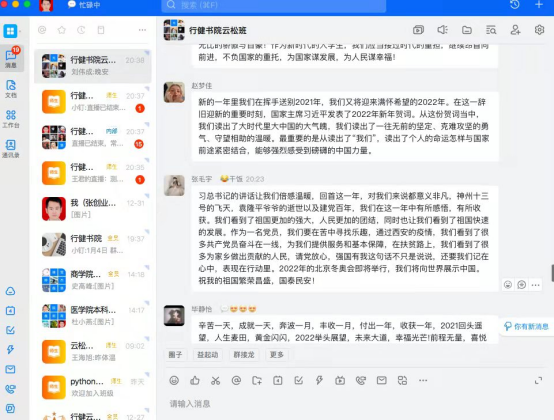Open the three-dots menu above chat list
Screen dimensions: 554x420
pos(142,30)
